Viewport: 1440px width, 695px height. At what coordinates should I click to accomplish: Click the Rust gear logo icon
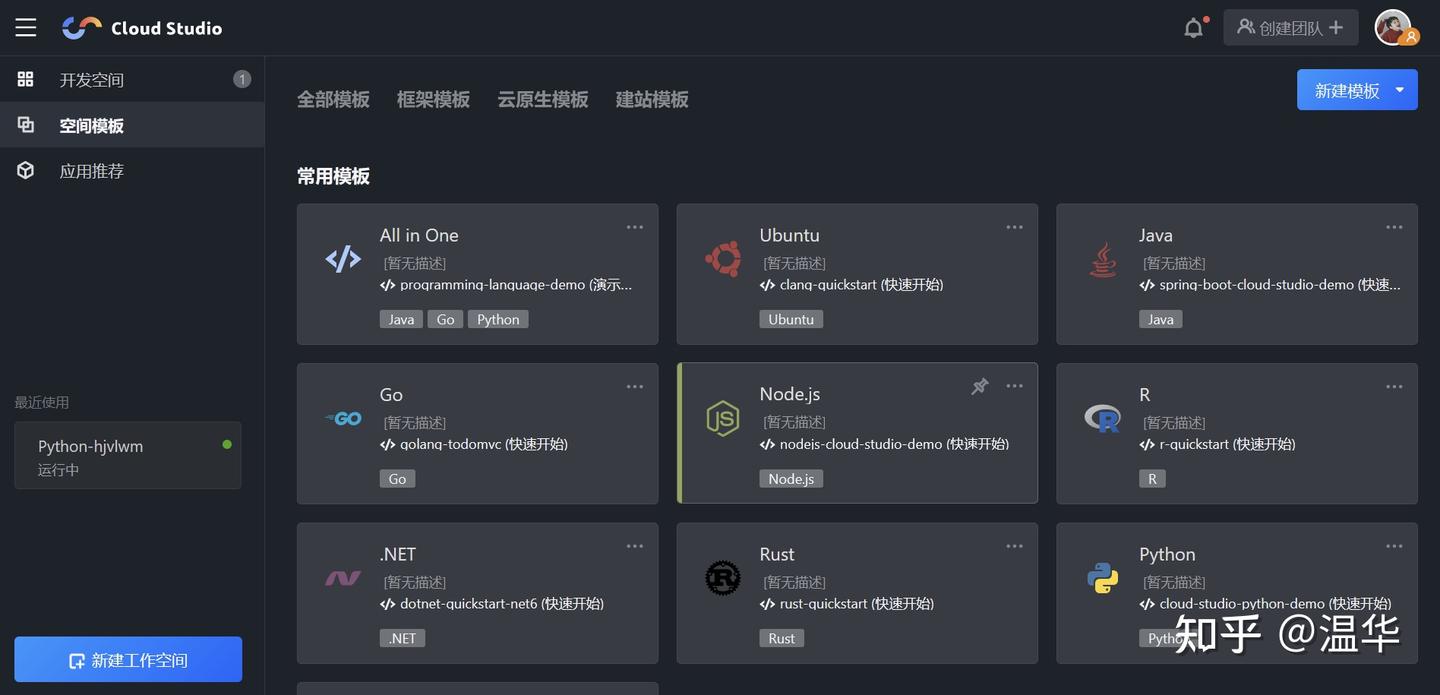click(722, 578)
